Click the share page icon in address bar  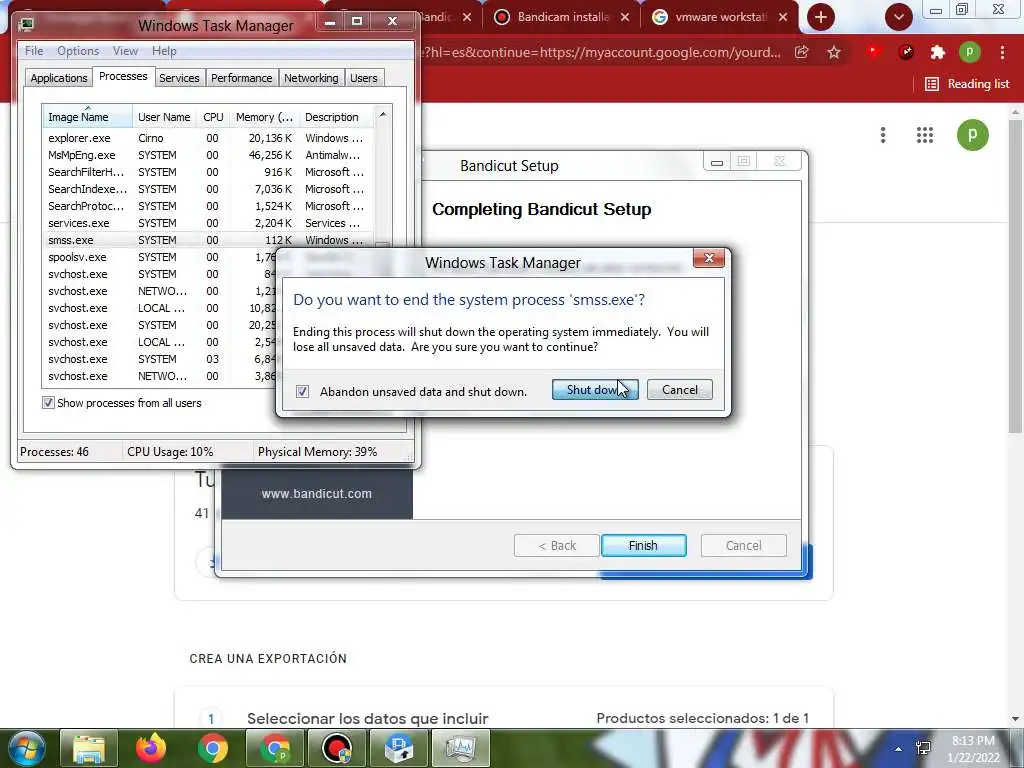[801, 52]
